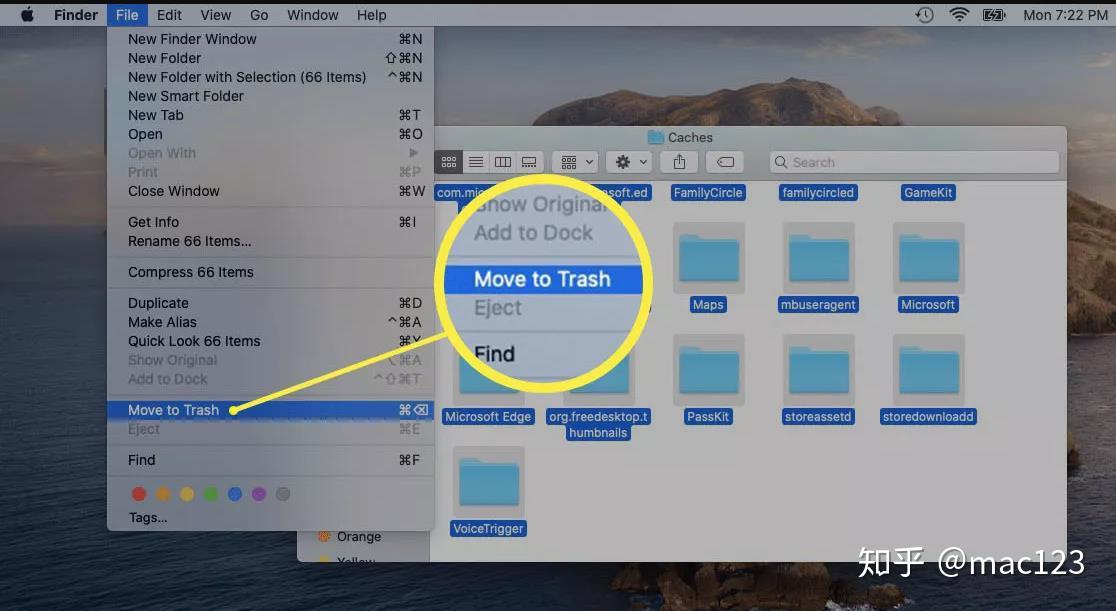Pick the red tag color

click(139, 494)
